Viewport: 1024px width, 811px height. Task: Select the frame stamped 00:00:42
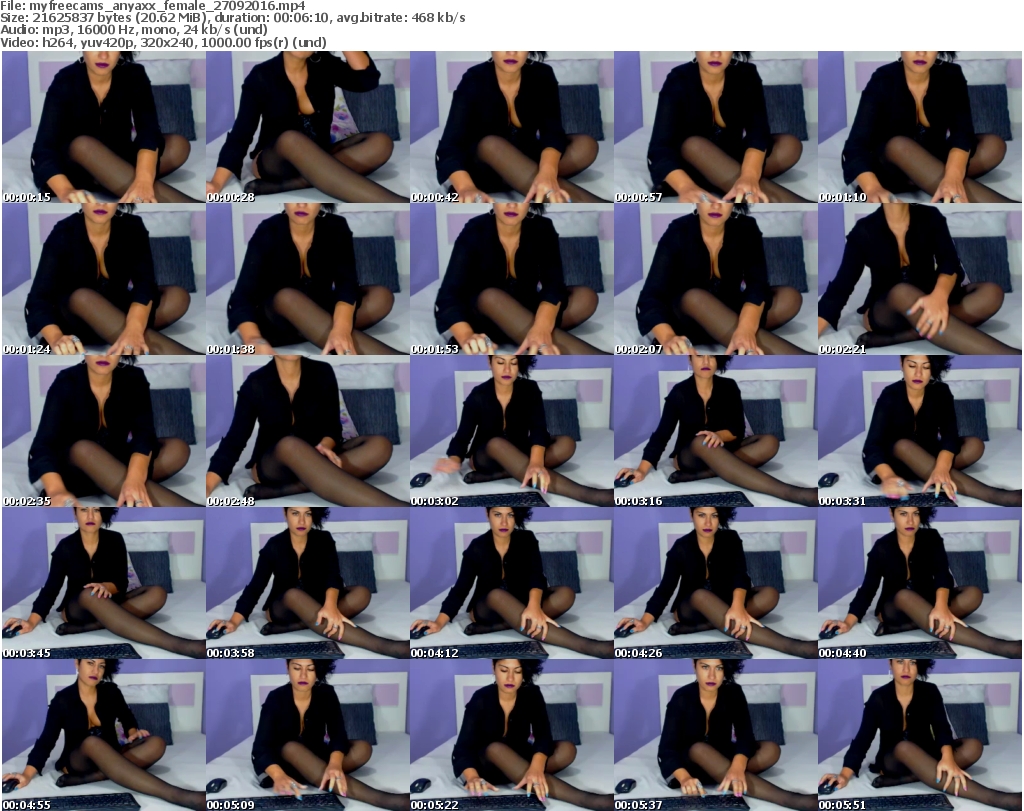point(511,127)
